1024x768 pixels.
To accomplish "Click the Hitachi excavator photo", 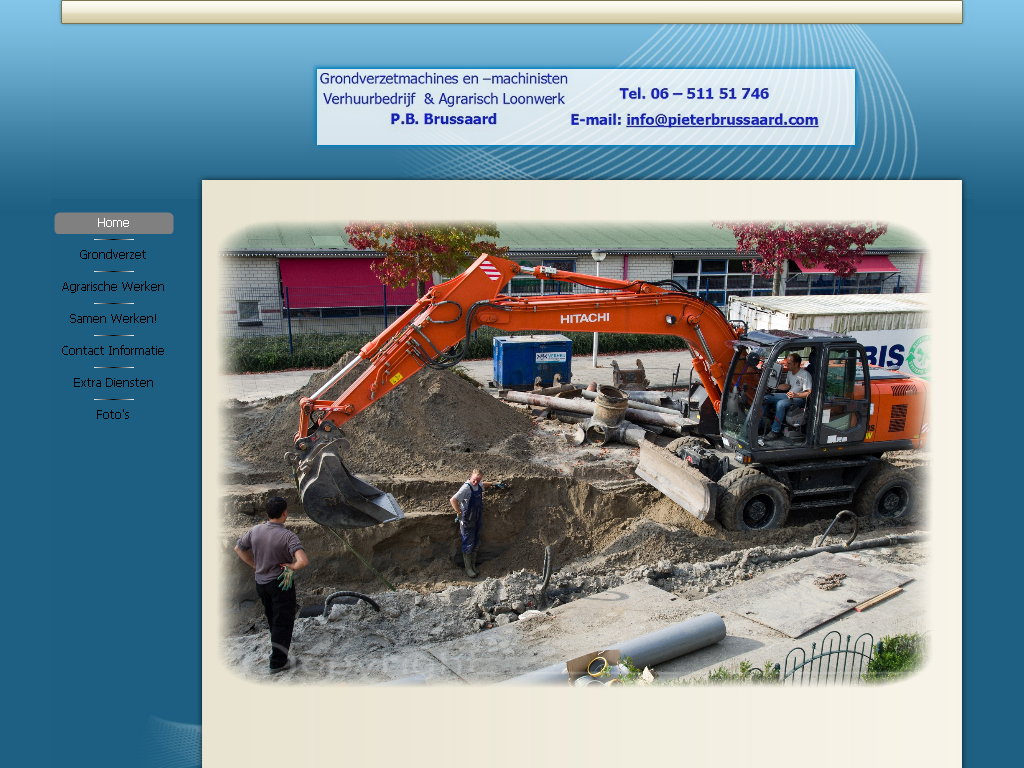I will tap(575, 453).
